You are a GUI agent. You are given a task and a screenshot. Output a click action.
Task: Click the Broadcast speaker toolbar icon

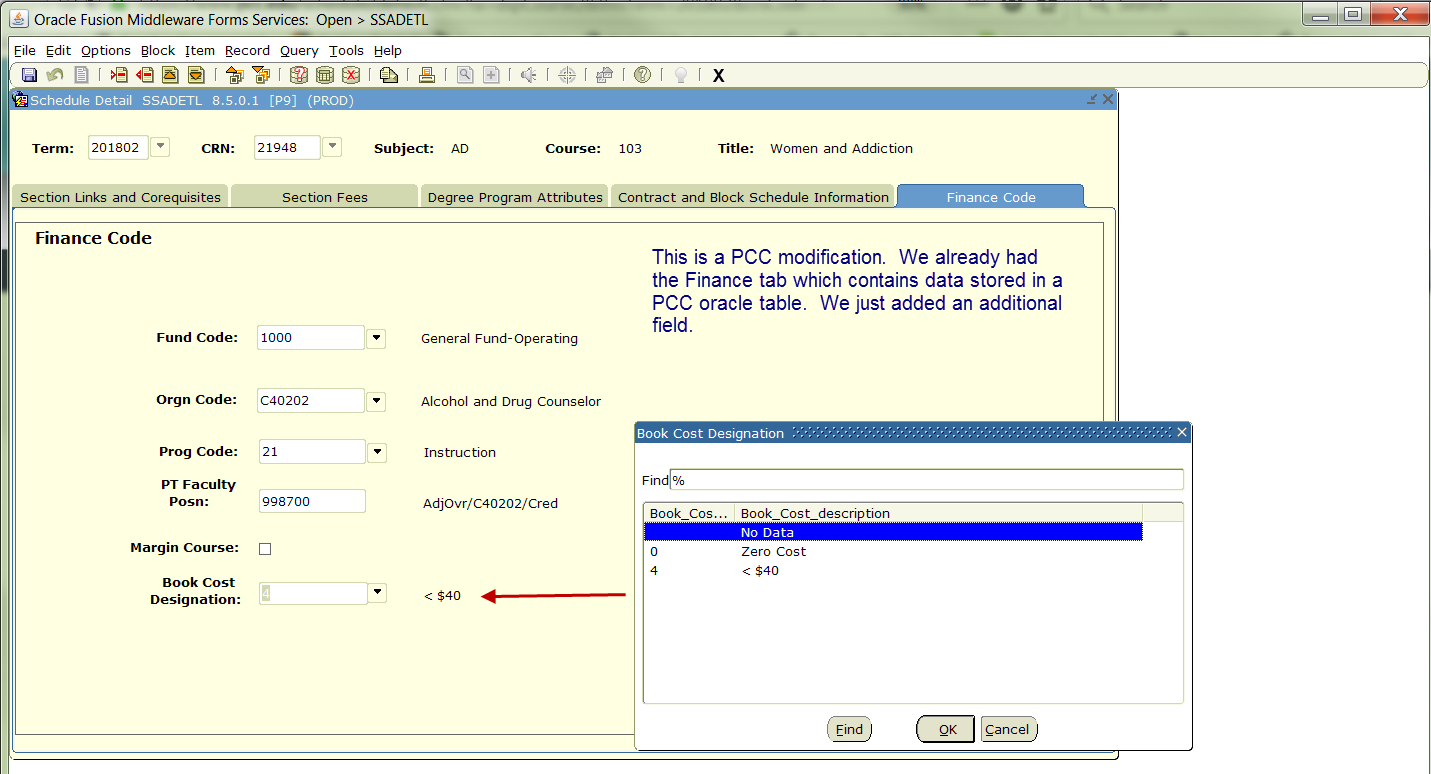tap(529, 75)
